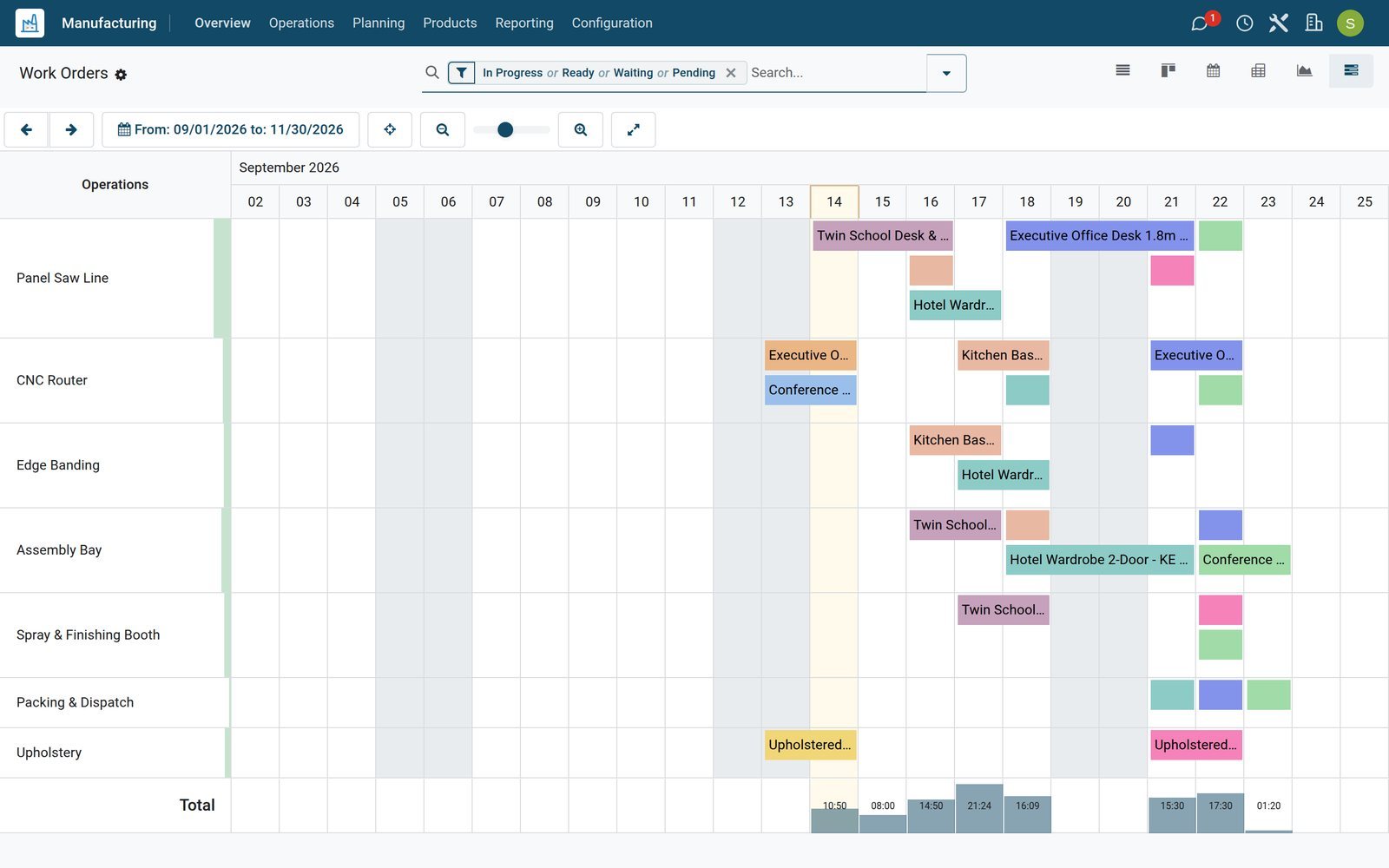
Task: Open Executive Office Desk 1.8m pill
Action: coord(1100,235)
